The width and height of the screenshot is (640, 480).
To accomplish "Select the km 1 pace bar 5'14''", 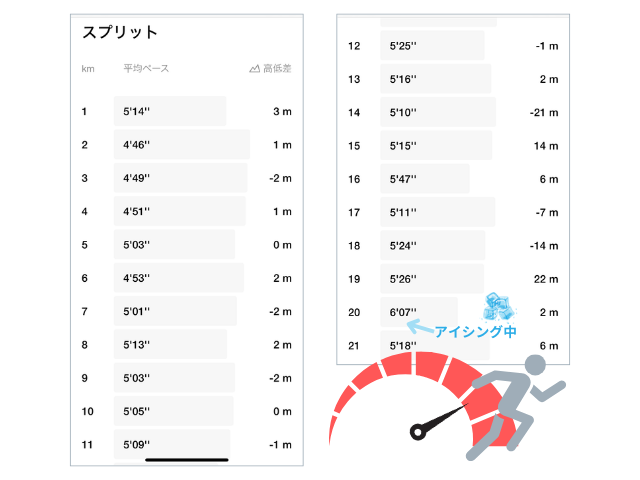I will click(x=170, y=111).
